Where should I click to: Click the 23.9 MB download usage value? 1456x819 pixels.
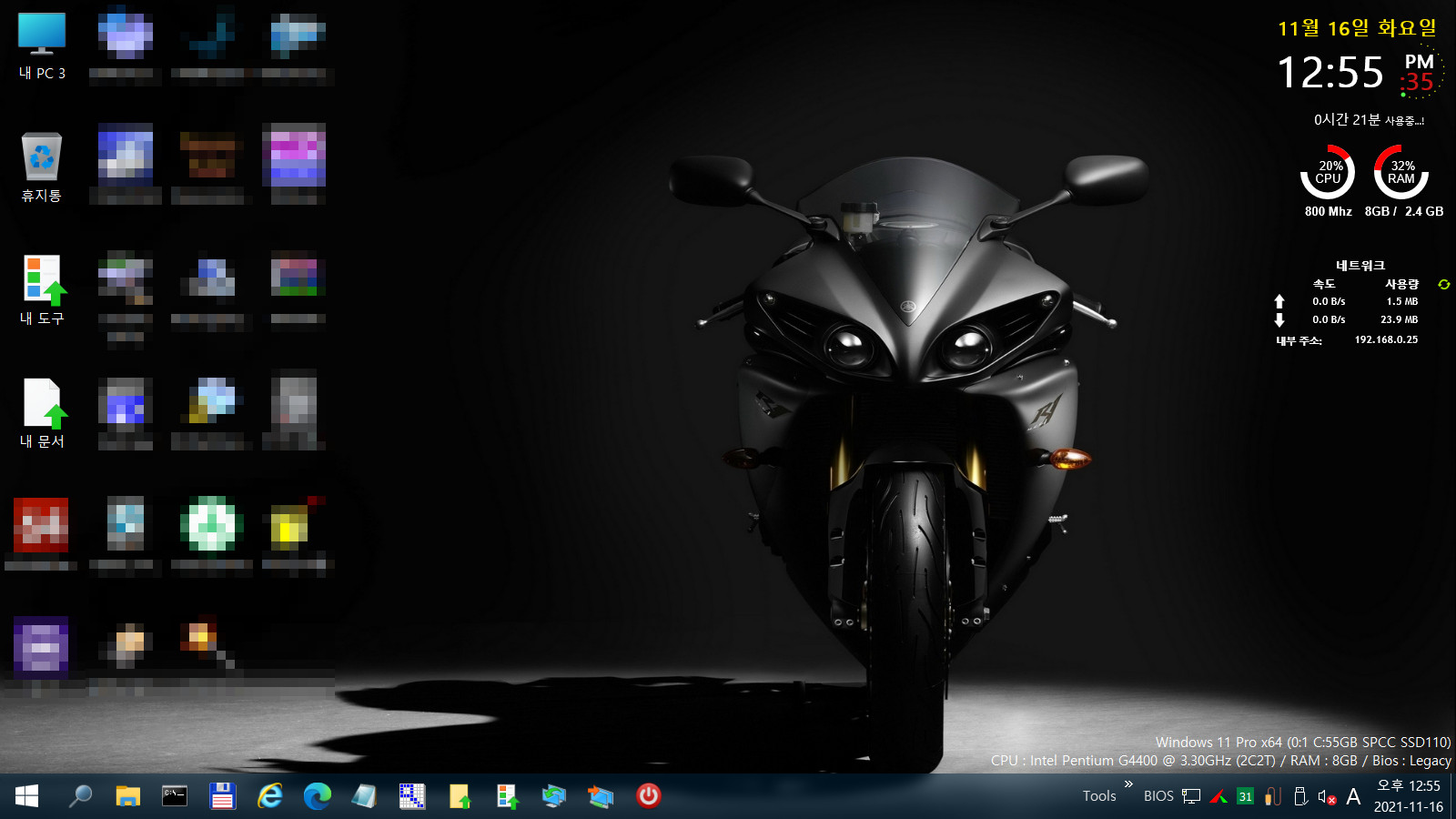pos(1399,319)
